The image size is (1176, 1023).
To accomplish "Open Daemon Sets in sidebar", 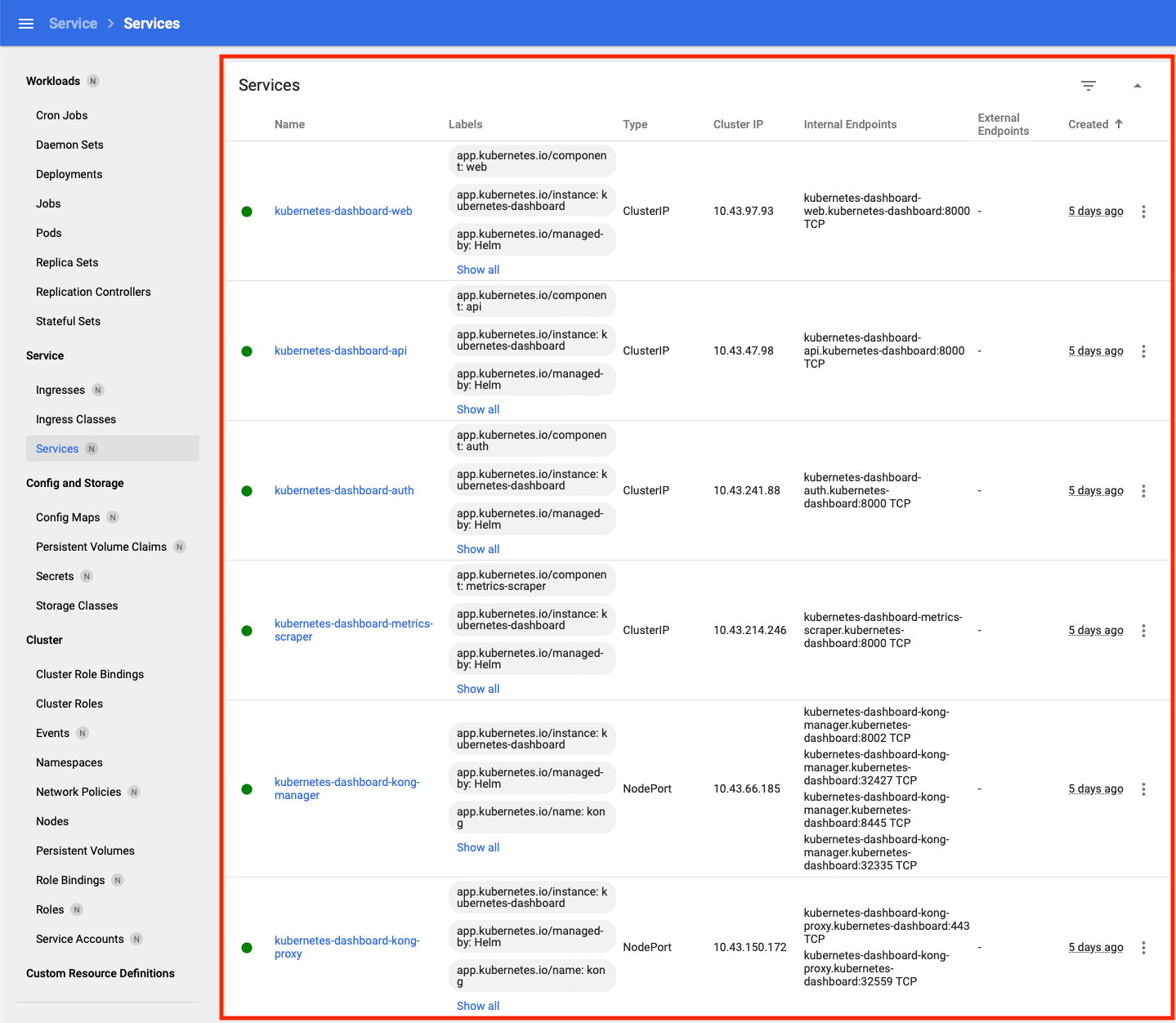I will [69, 145].
